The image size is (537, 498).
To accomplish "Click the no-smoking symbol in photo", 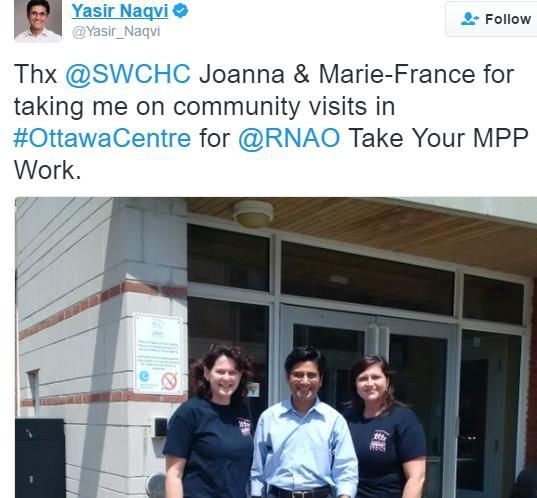I will click(x=170, y=381).
